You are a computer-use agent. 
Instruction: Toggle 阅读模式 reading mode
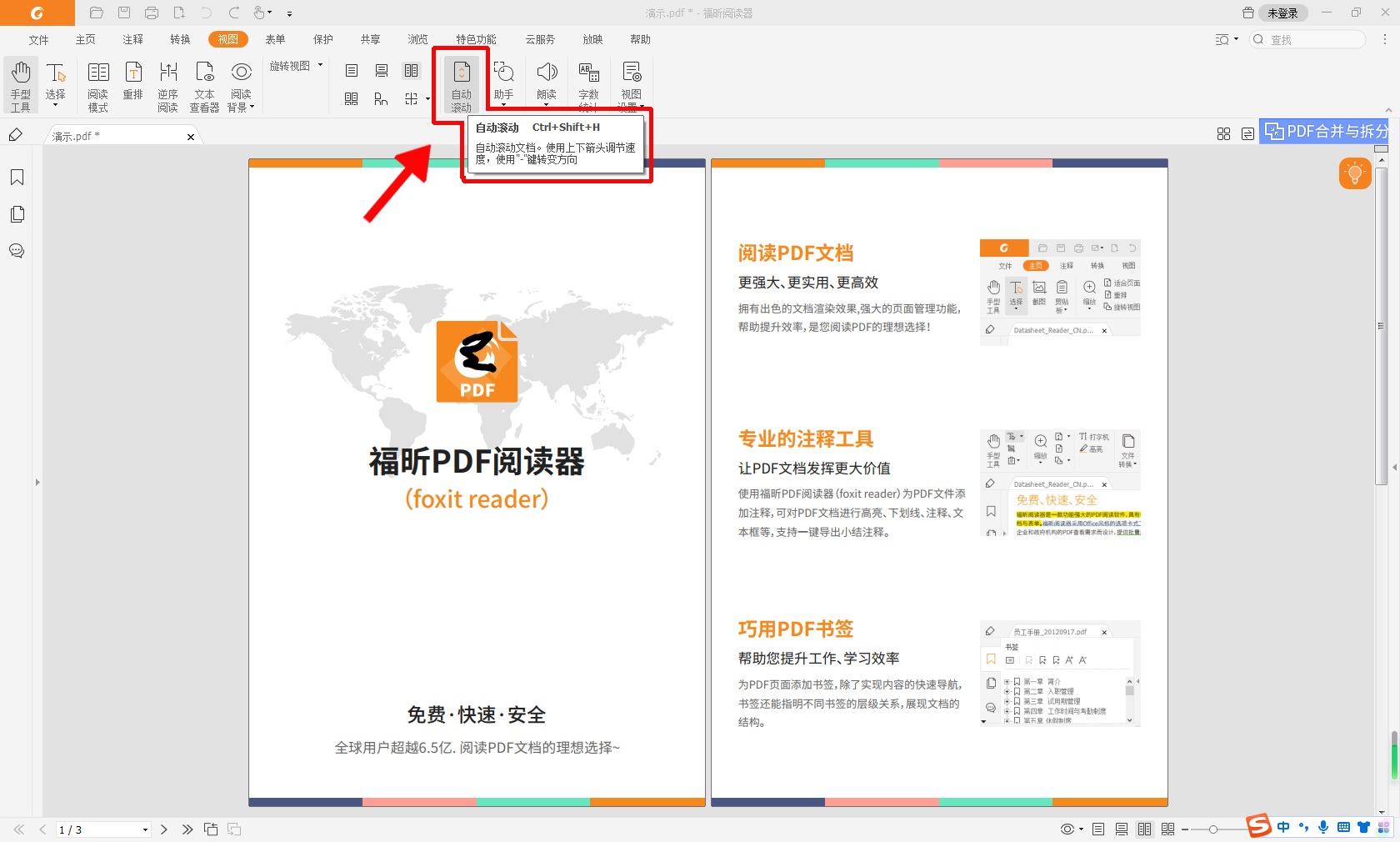tap(97, 83)
